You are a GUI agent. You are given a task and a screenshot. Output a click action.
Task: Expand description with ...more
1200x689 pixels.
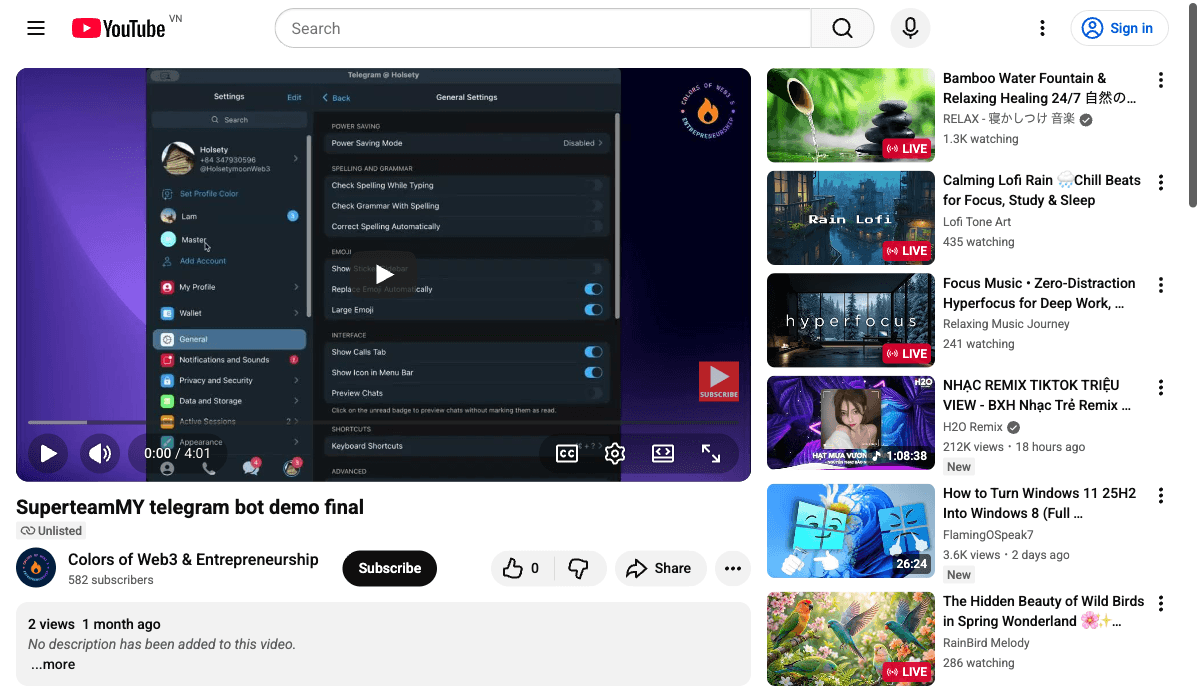52,664
